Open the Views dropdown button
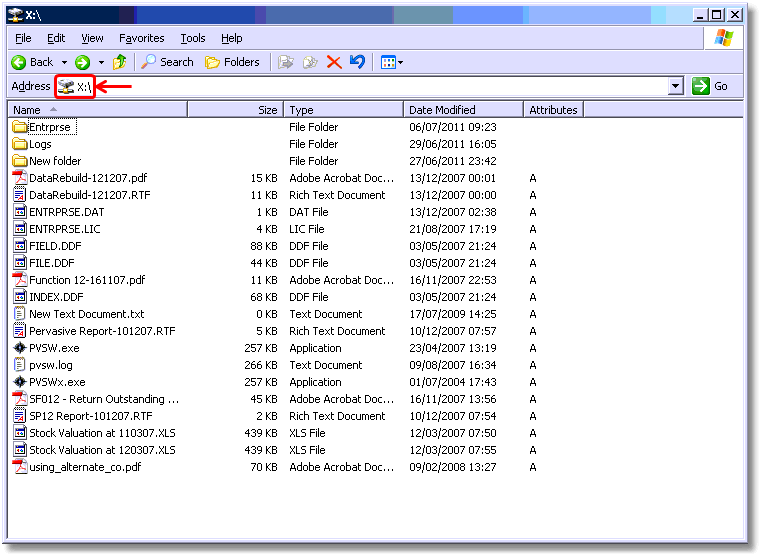 (391, 62)
